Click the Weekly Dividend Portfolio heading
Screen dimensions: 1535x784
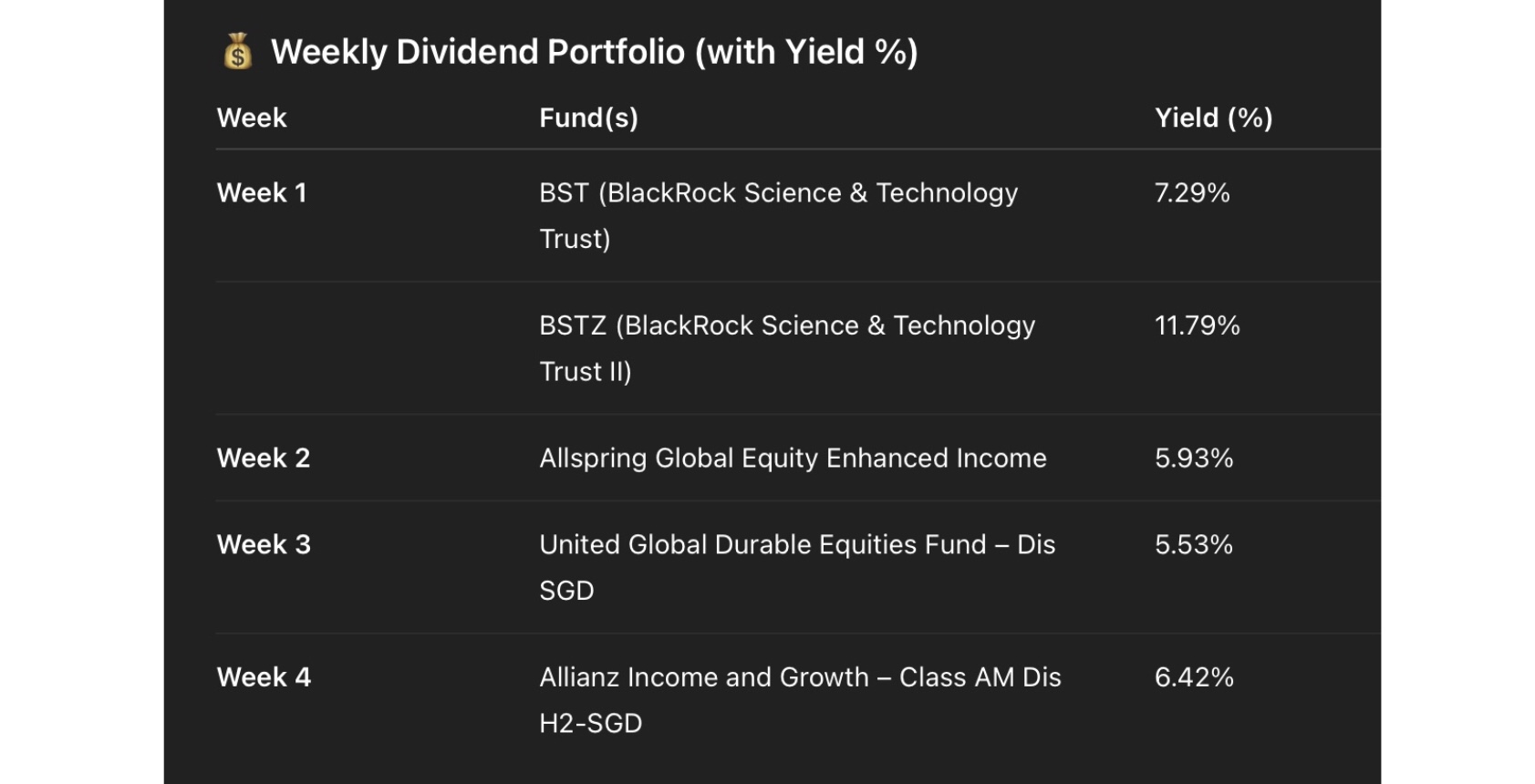[594, 52]
